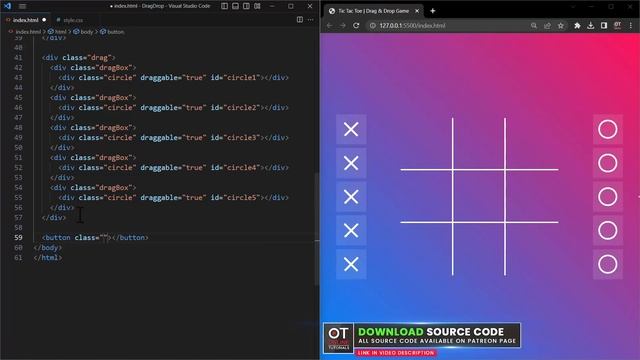Open a new browser tab
This screenshot has width=640, height=360.
(433, 11)
